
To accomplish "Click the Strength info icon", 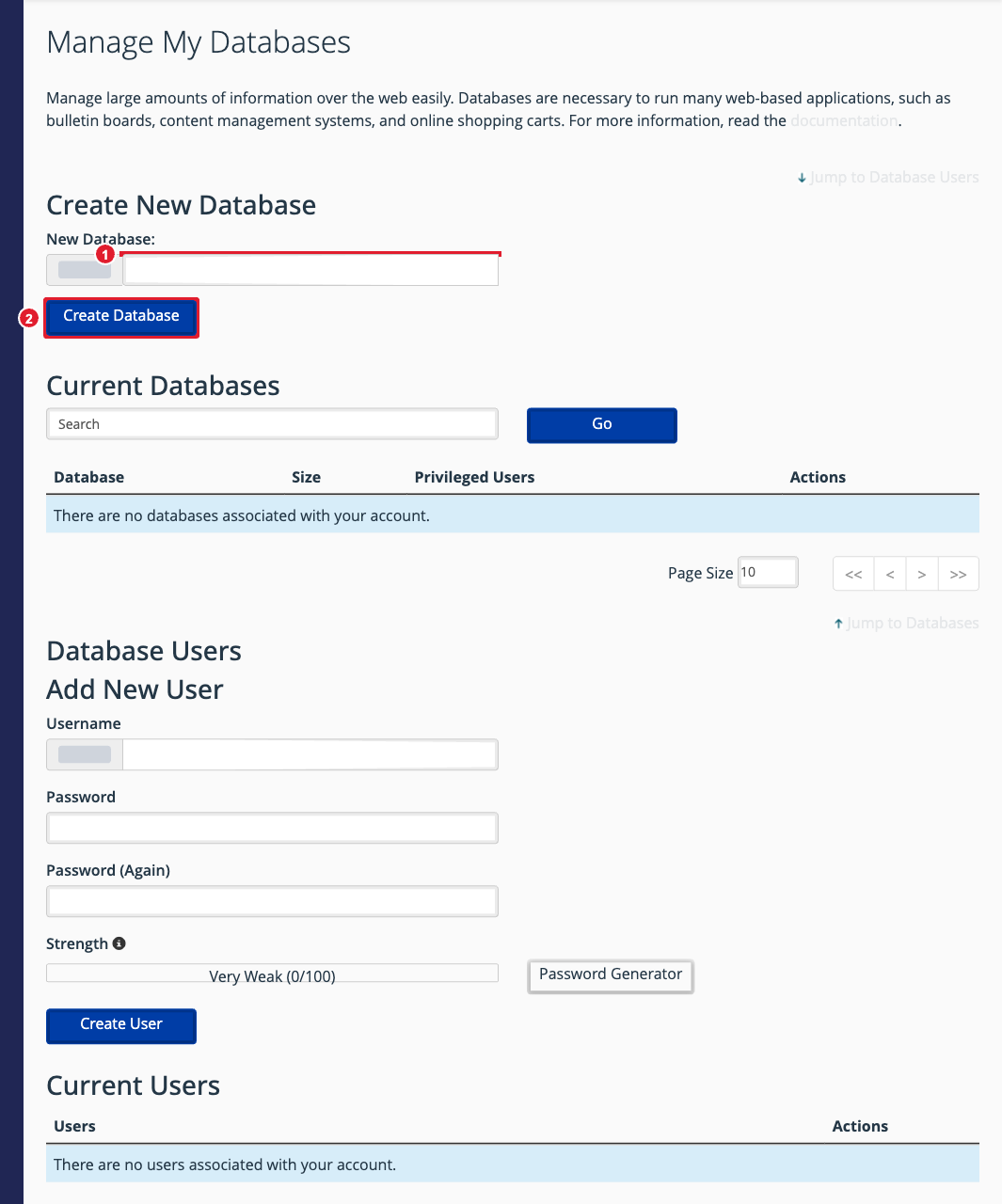I will click(x=119, y=943).
